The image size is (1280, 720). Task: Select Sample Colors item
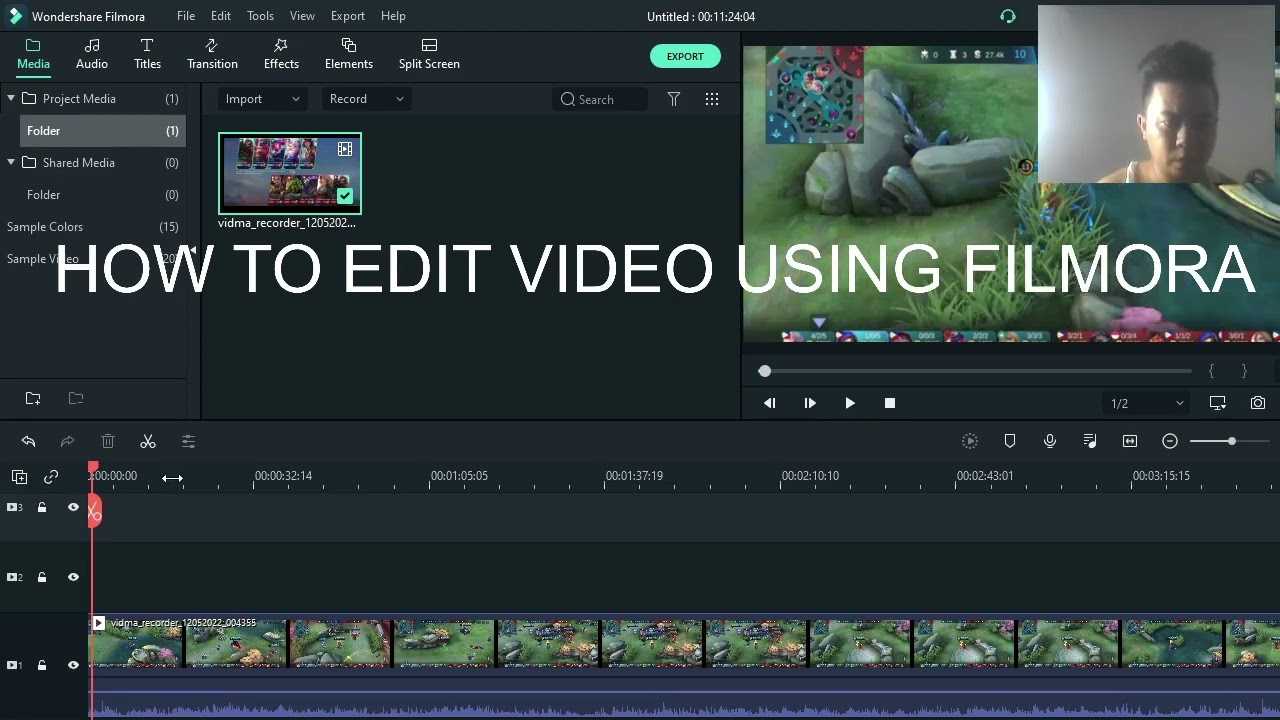pos(93,227)
